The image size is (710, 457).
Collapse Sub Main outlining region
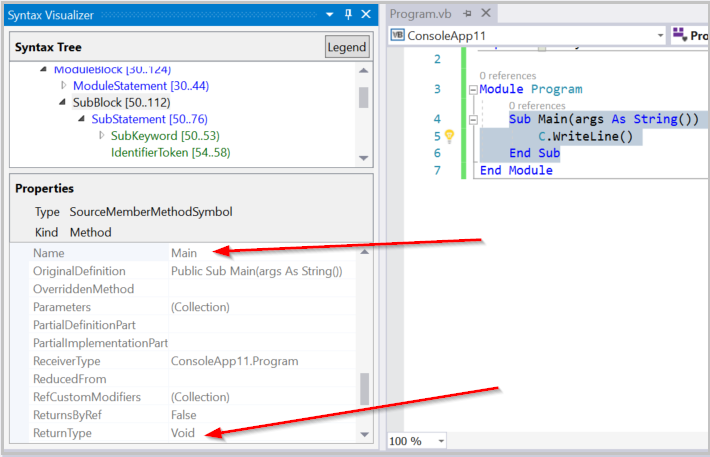472,120
